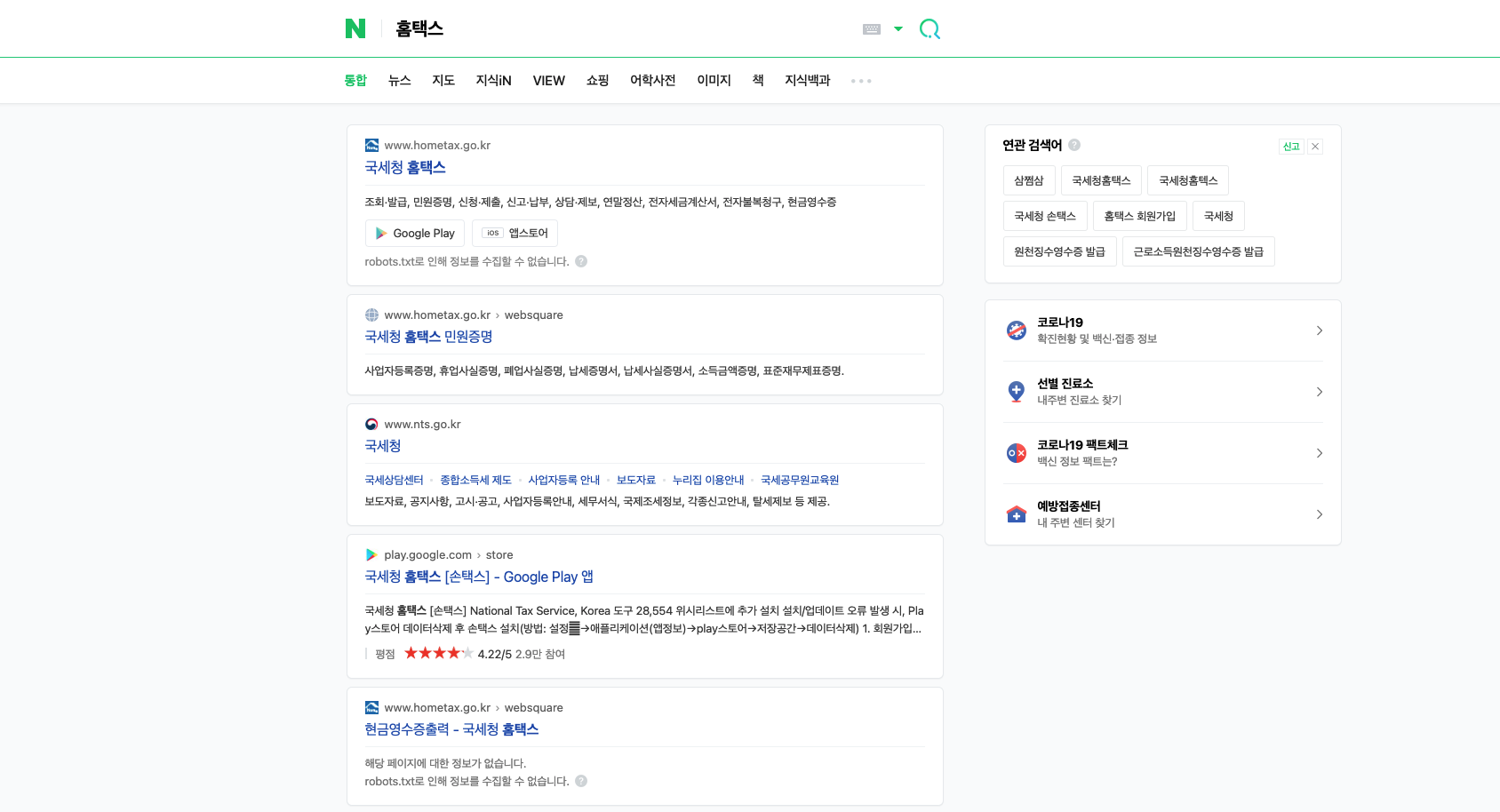This screenshot has height=812, width=1500.
Task: Open 국세청 홈택스 민원증명 link
Action: pyautogui.click(x=428, y=337)
